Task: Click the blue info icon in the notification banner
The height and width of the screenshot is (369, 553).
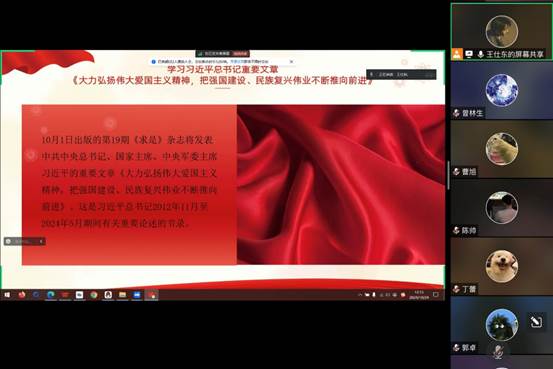Action: click(x=153, y=61)
